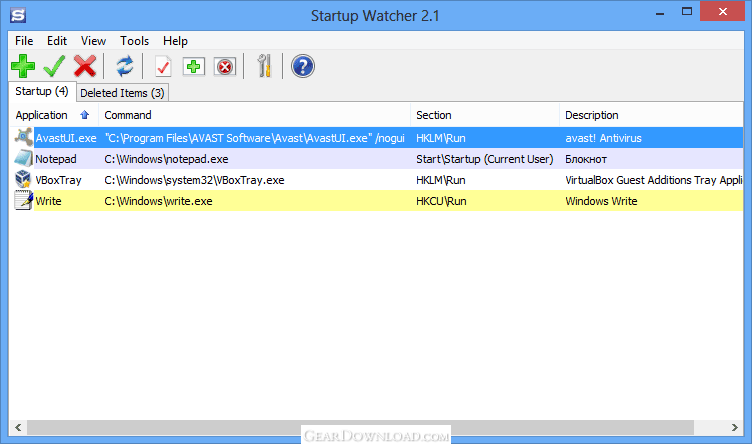Sort list by the Command column header
This screenshot has height=444, width=752.
[128, 115]
